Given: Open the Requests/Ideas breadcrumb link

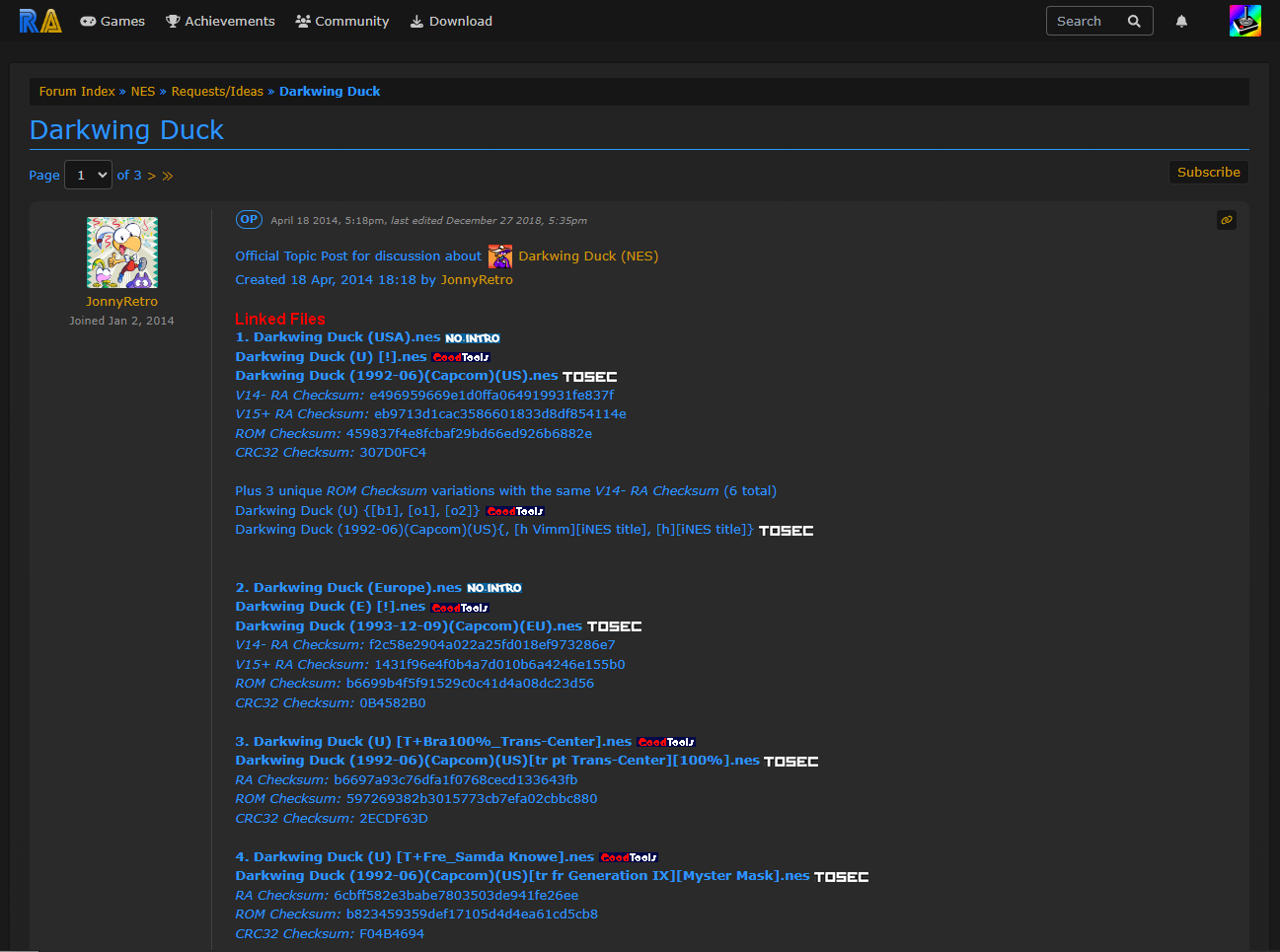Looking at the screenshot, I should 217,92.
